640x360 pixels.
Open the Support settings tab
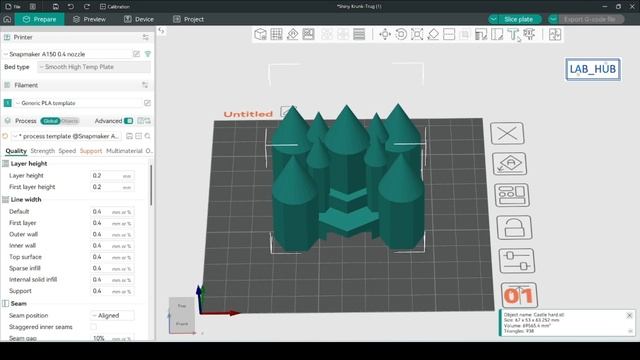pos(91,151)
